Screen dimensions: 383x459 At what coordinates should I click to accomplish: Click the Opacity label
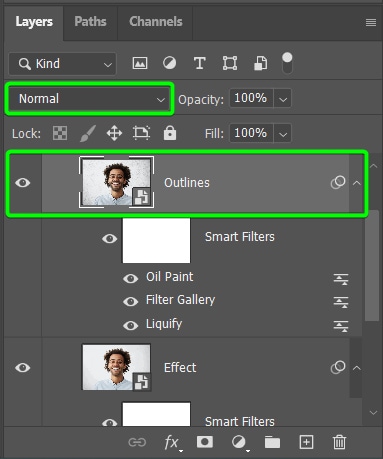tap(201, 100)
